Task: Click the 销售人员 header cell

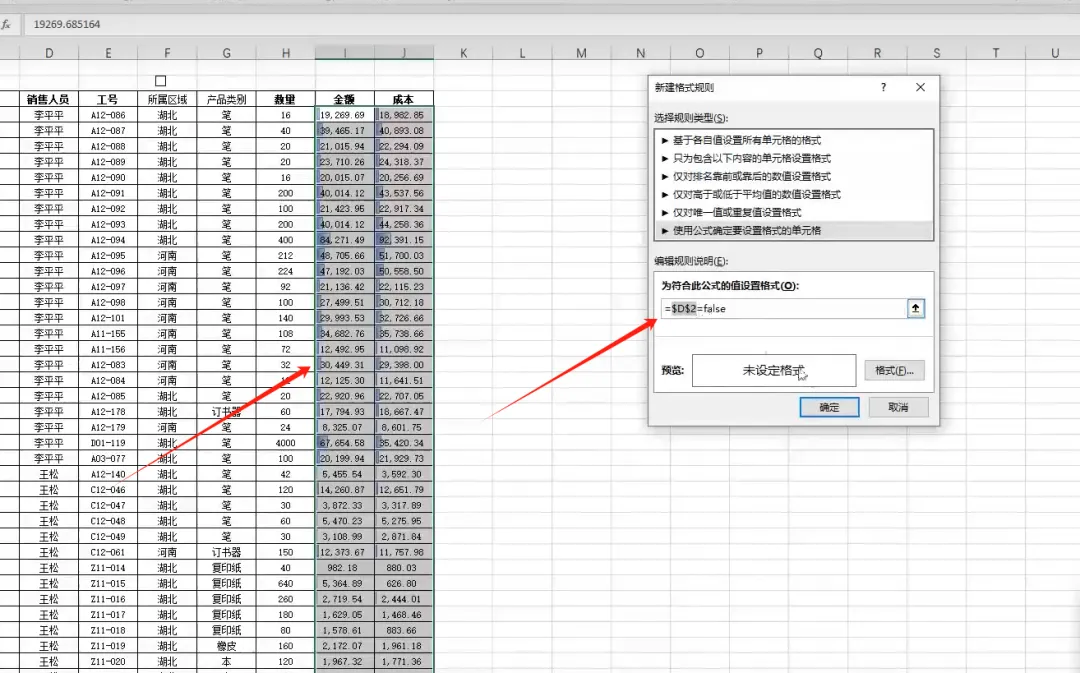Action: (x=49, y=99)
